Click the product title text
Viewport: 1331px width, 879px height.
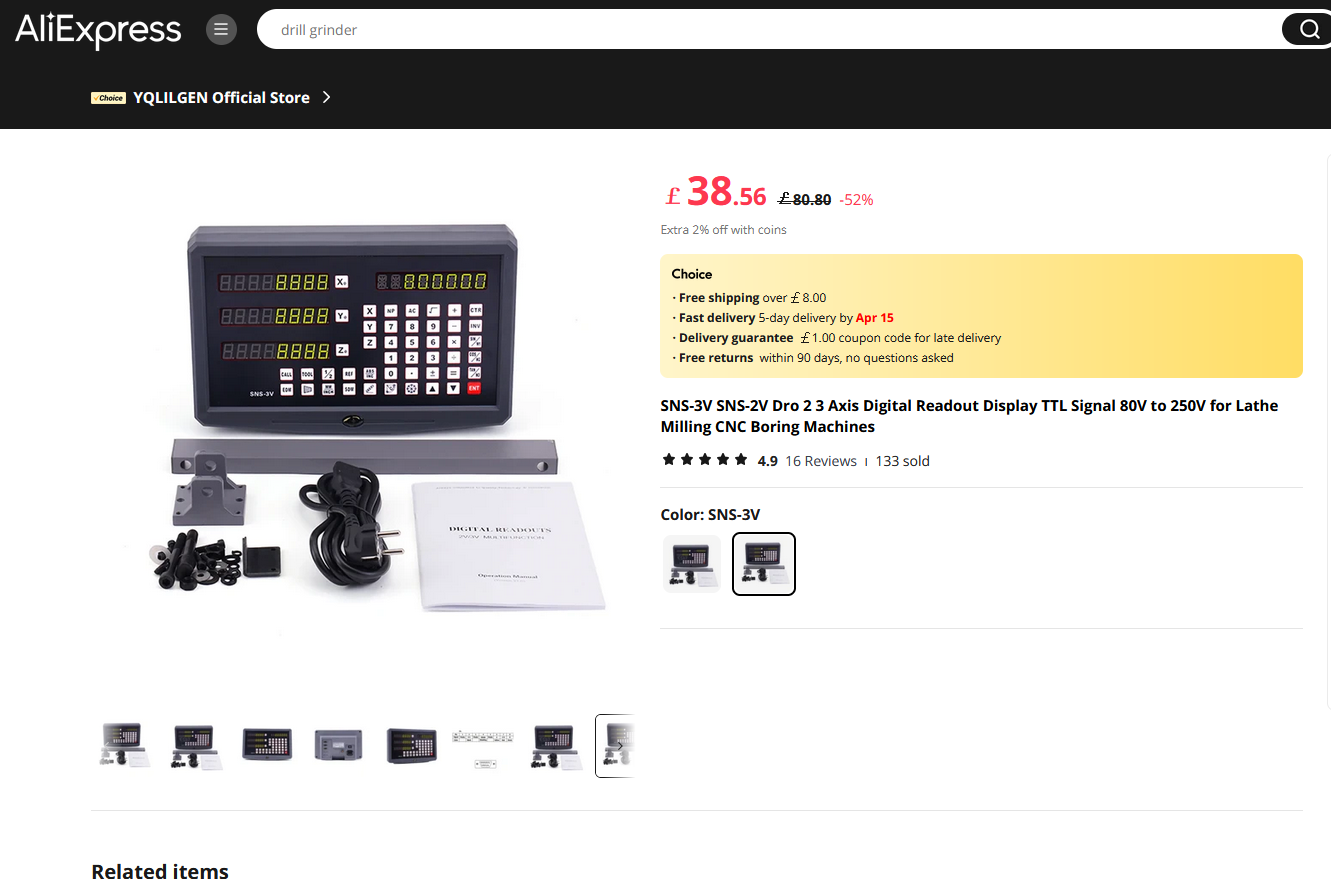[969, 416]
